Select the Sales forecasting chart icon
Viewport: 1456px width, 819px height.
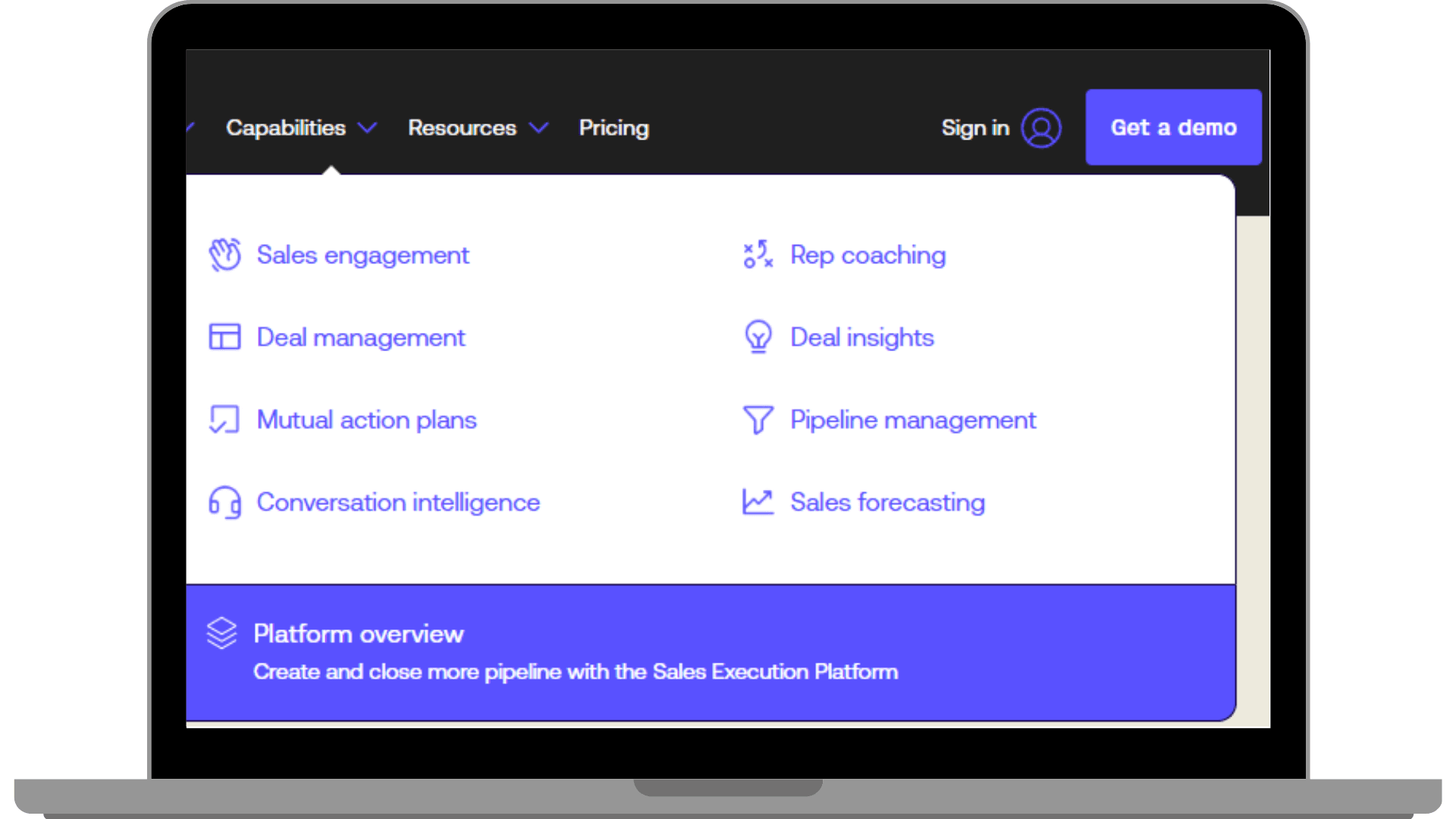pyautogui.click(x=758, y=501)
